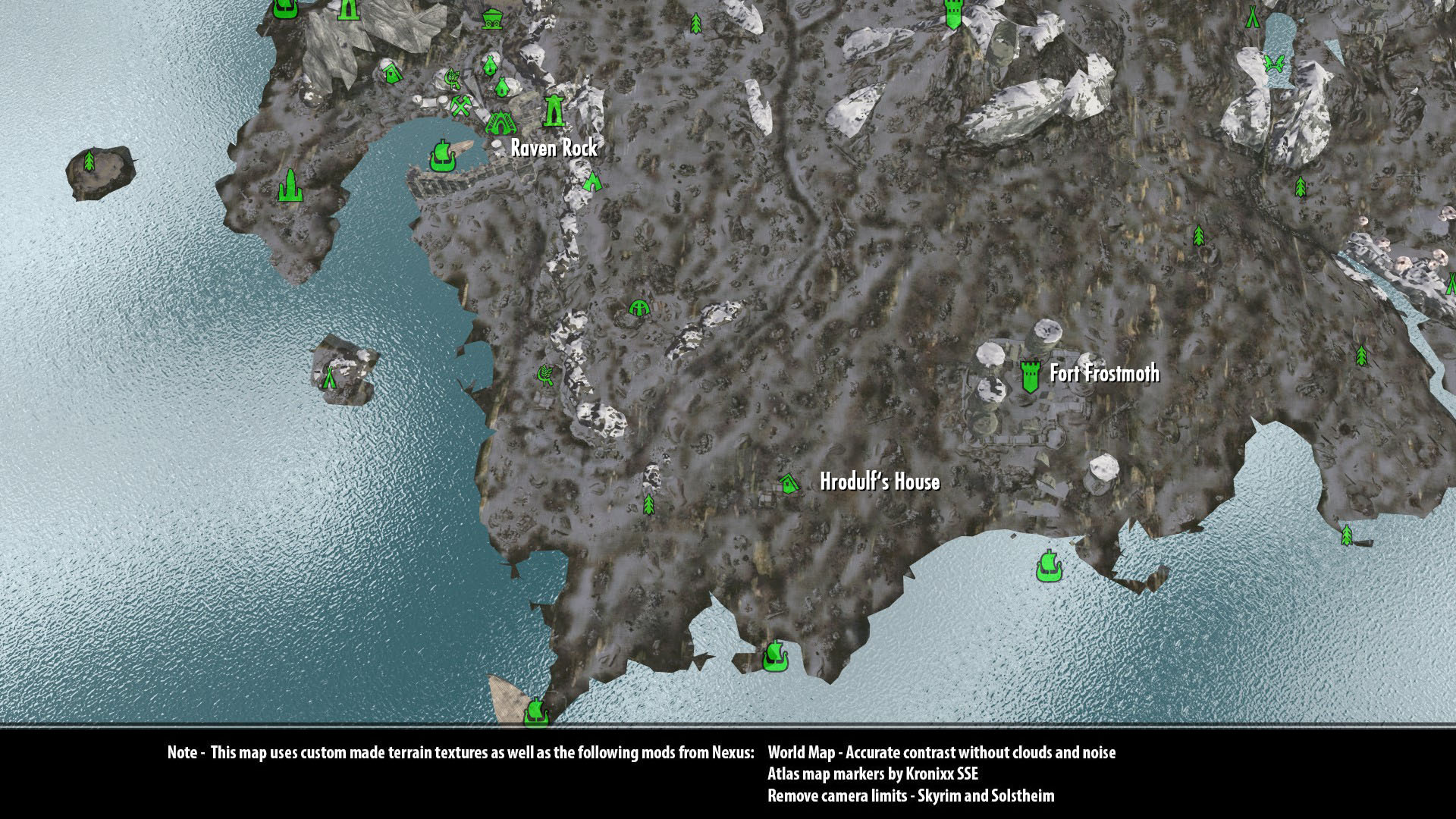Click the farm marker on the west coast
Image resolution: width=1456 pixels, height=819 pixels.
pos(544,374)
